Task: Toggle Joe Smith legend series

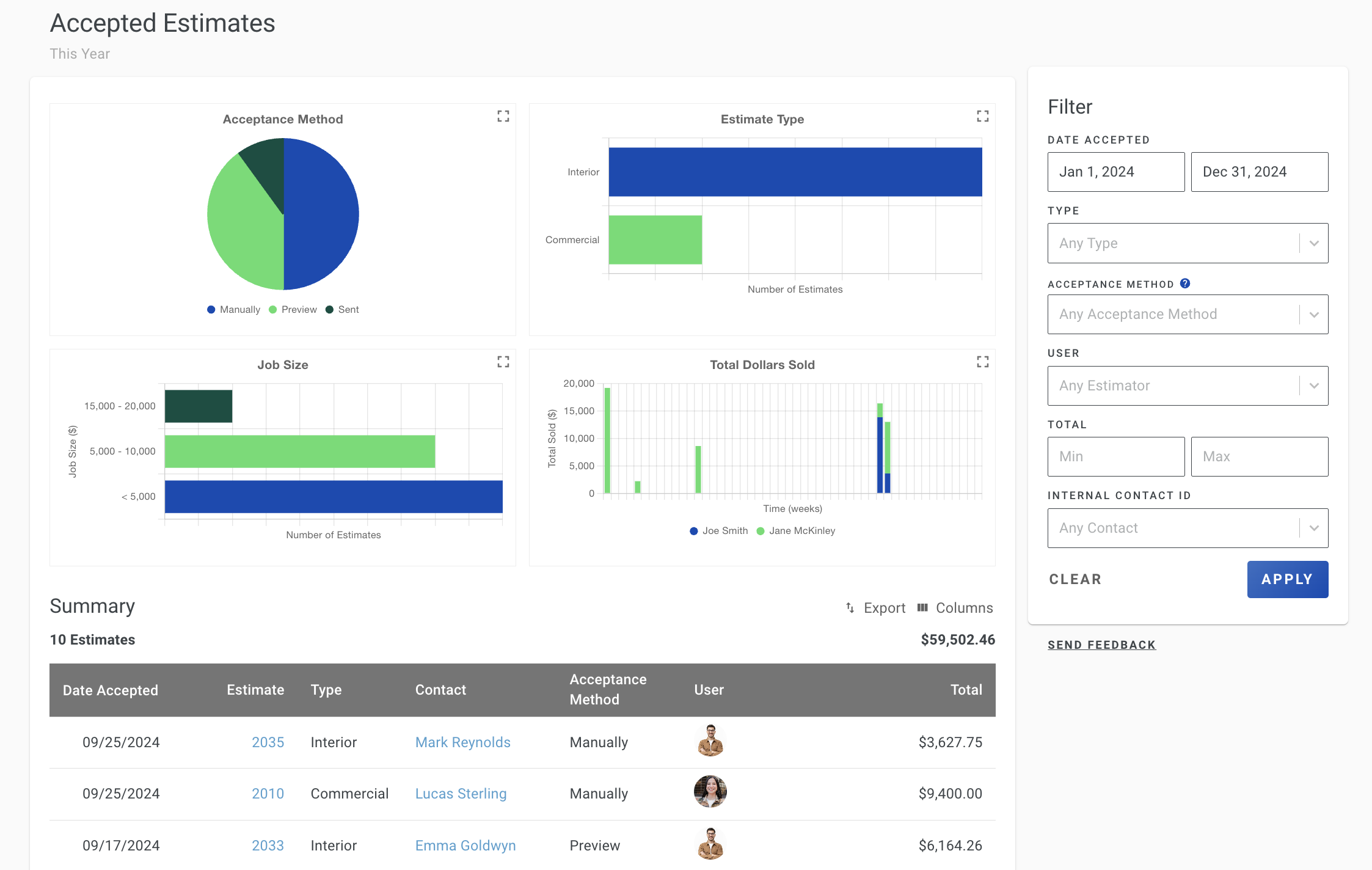Action: pyautogui.click(x=718, y=531)
